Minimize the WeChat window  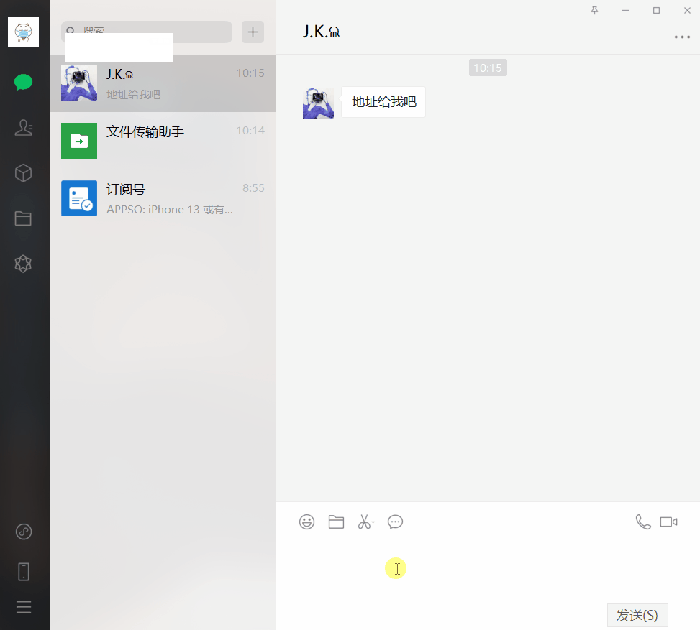click(625, 10)
